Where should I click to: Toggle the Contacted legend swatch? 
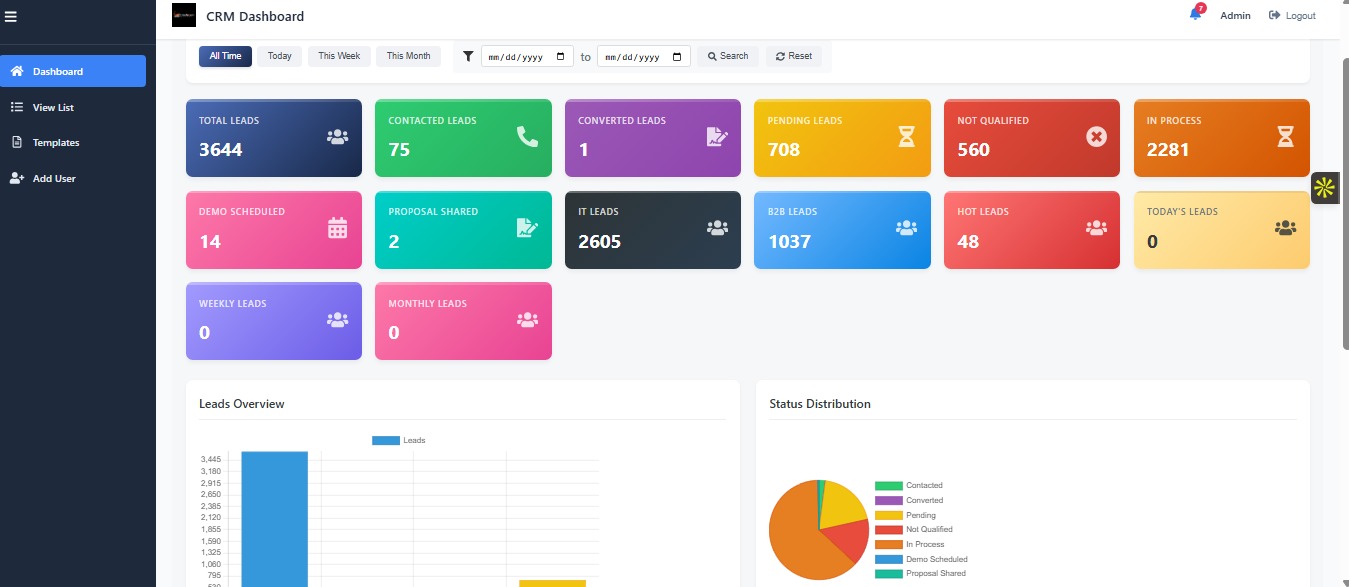point(888,486)
